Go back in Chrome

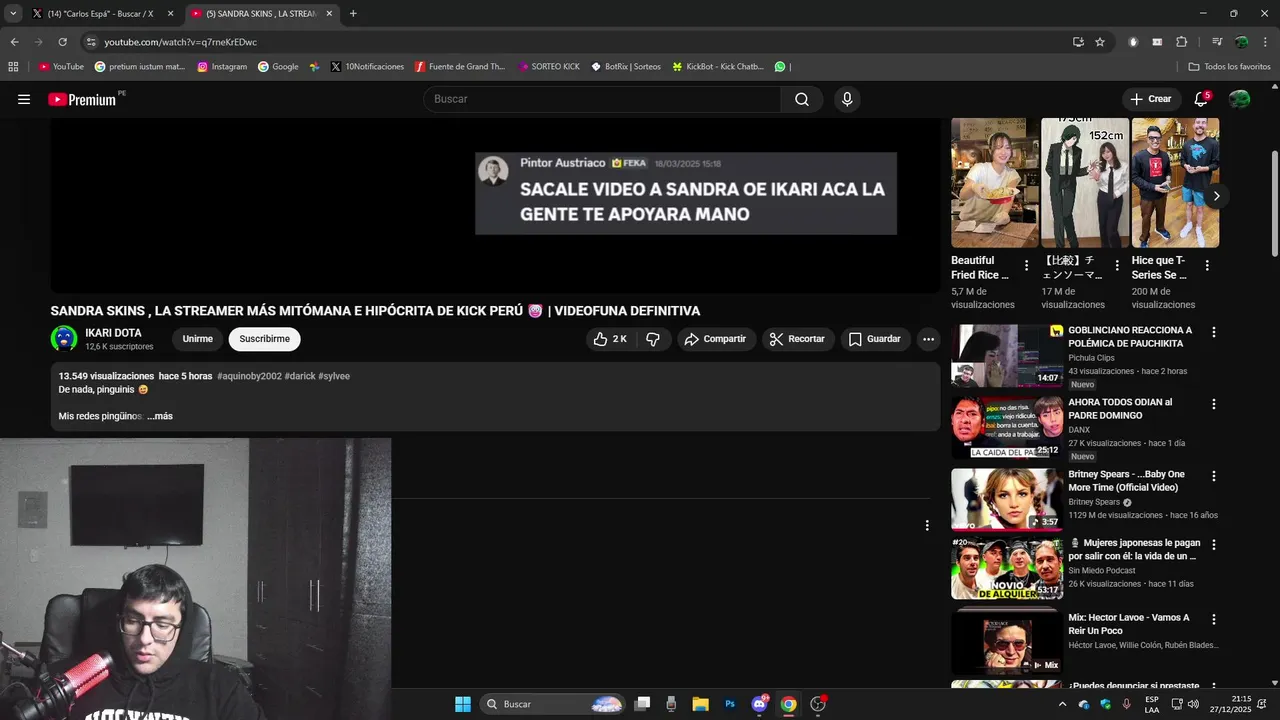(x=14, y=42)
